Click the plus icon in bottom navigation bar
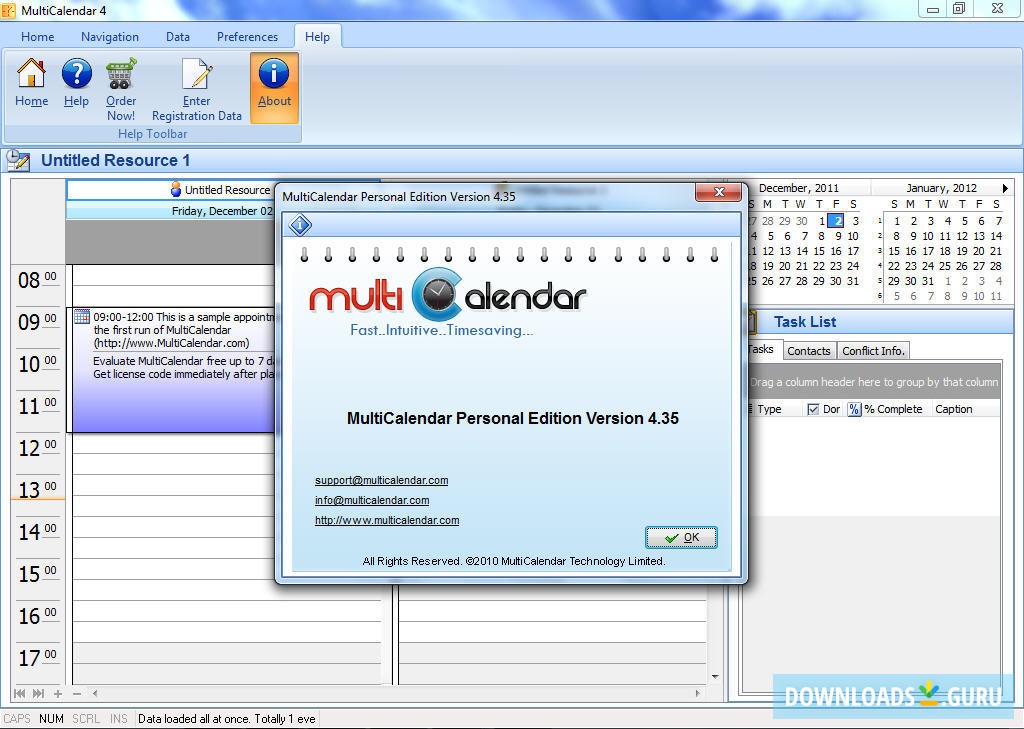This screenshot has width=1024, height=729. [x=58, y=694]
